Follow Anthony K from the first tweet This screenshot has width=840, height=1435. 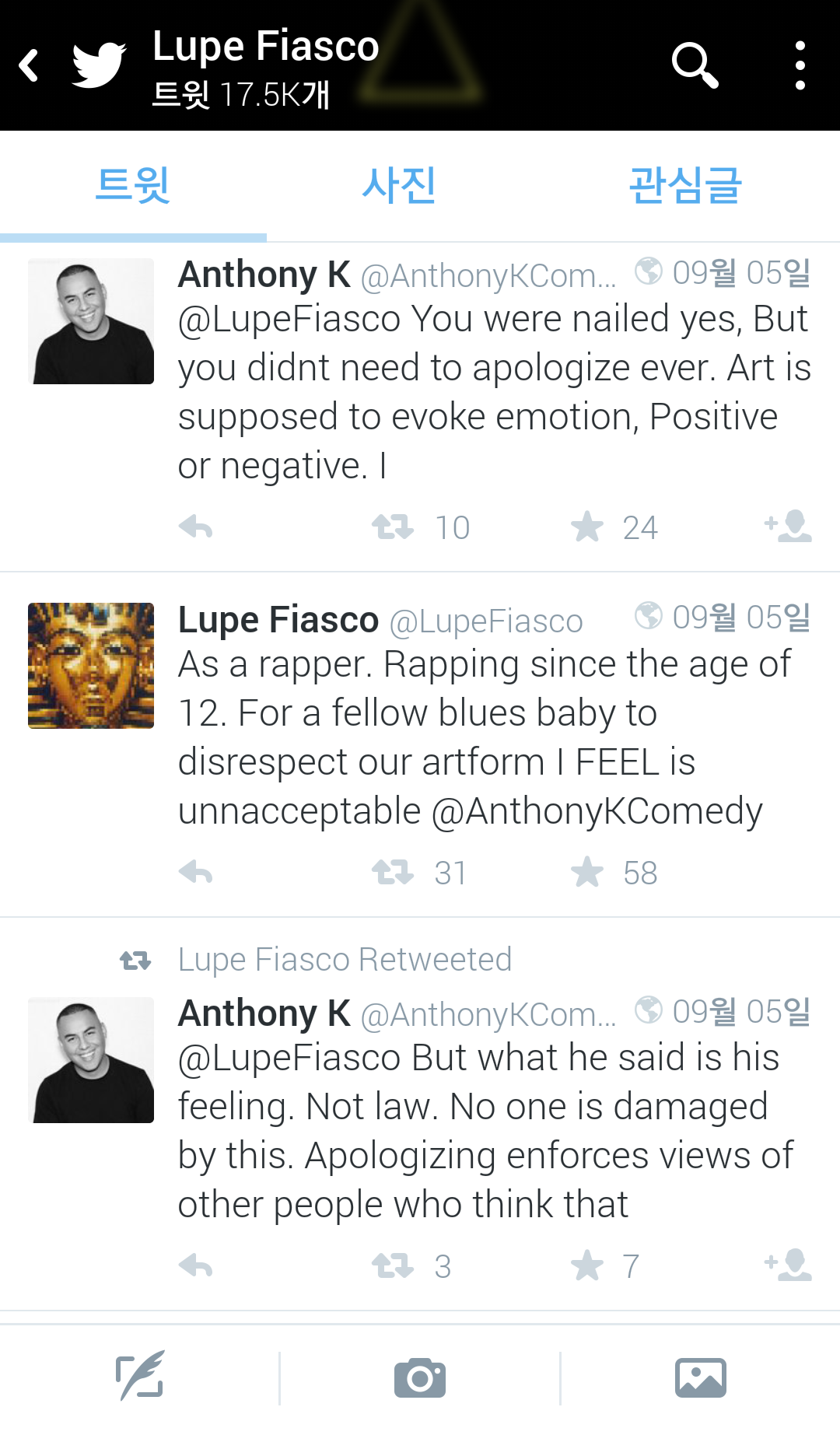789,527
